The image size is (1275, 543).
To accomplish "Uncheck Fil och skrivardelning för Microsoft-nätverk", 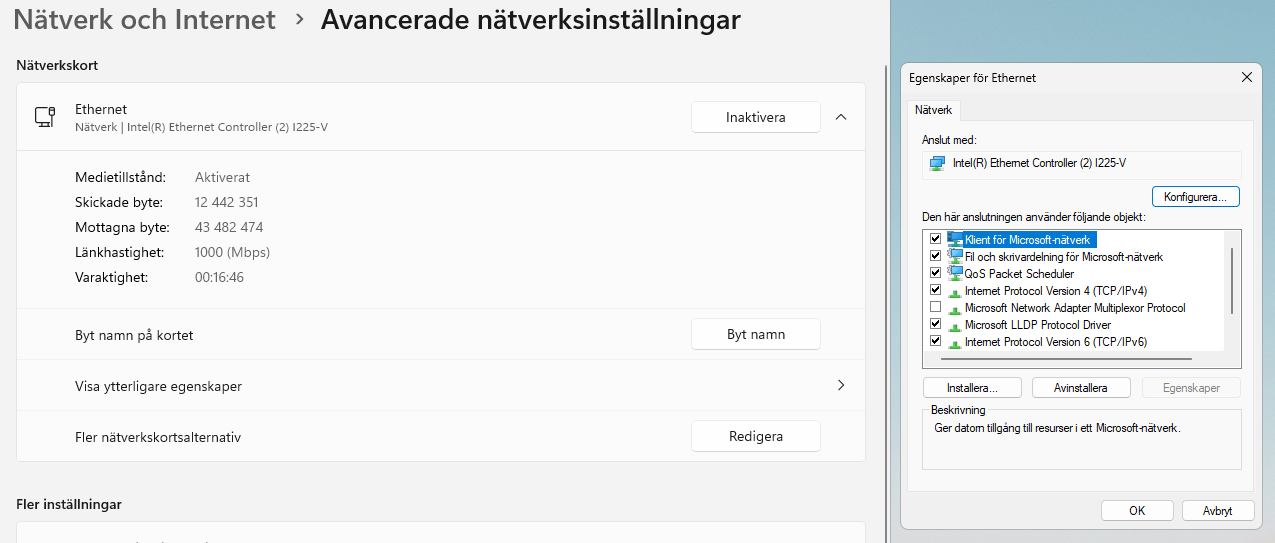I will [x=935, y=256].
